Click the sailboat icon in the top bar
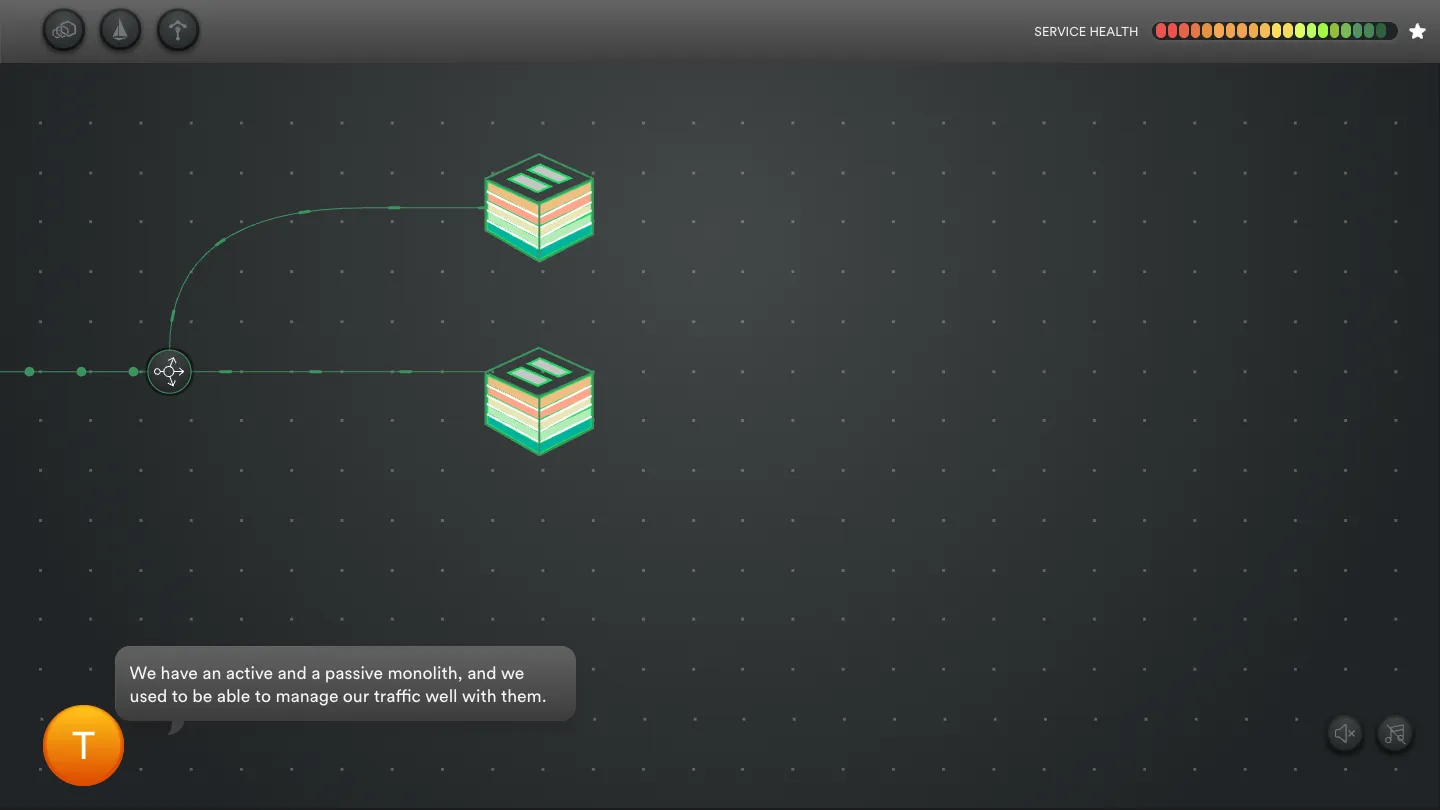The width and height of the screenshot is (1440, 810). 121,31
